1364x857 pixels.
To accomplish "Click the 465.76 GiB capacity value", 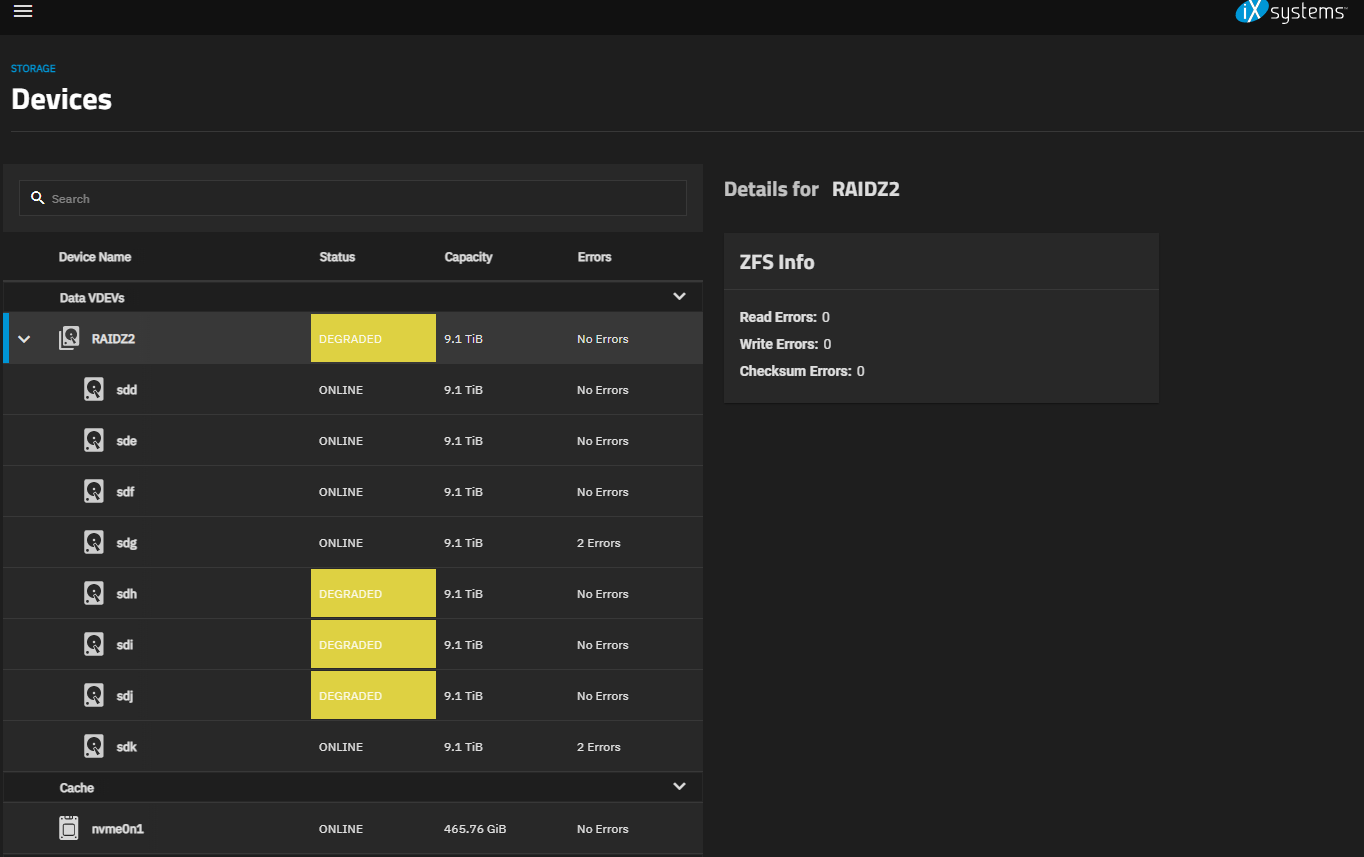I will [473, 829].
